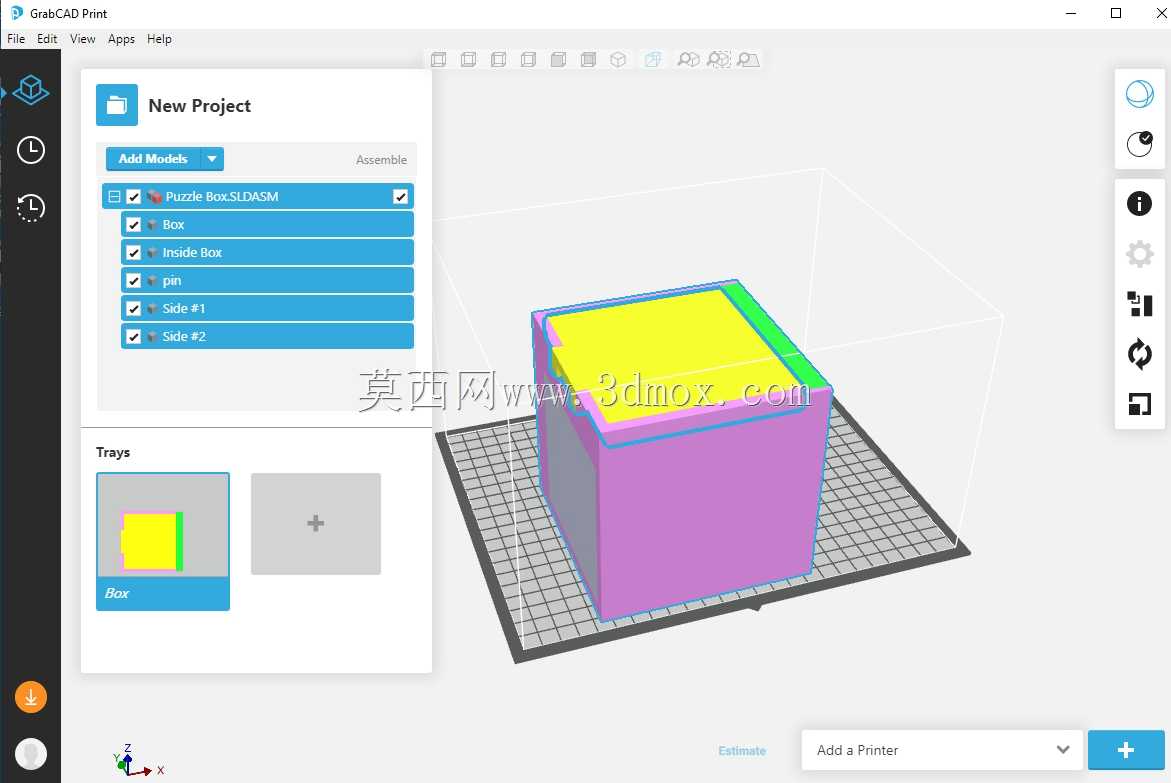Open the File menu

(16, 39)
